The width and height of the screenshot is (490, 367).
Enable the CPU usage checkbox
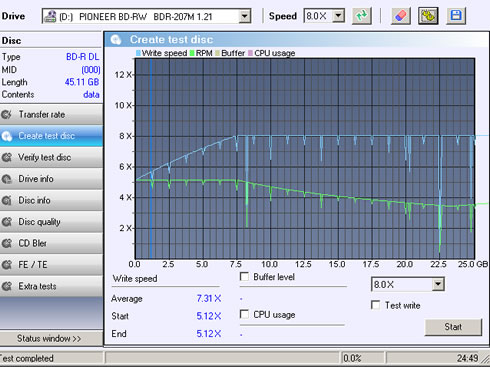(x=244, y=314)
